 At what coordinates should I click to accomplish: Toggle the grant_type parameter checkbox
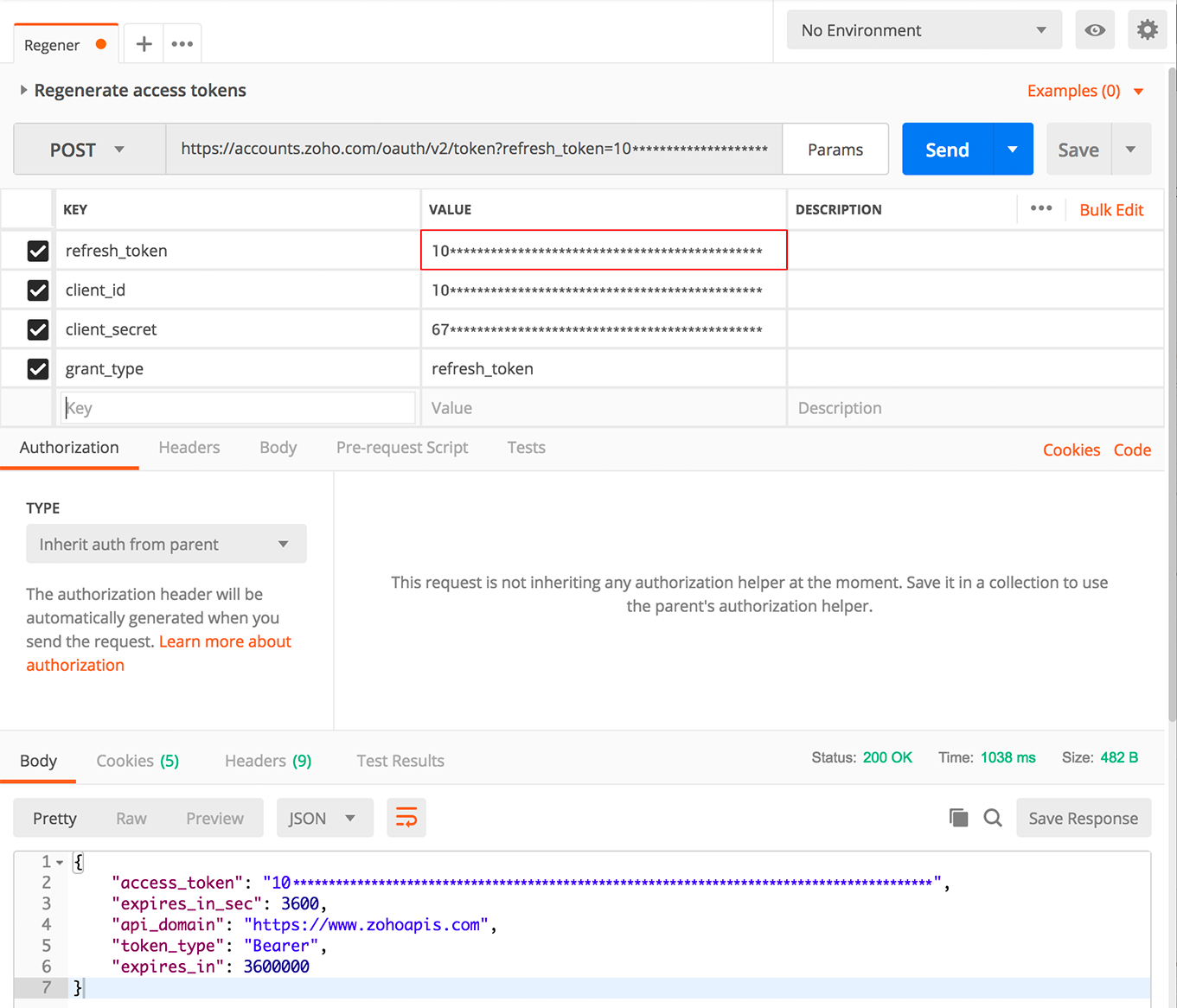point(38,369)
